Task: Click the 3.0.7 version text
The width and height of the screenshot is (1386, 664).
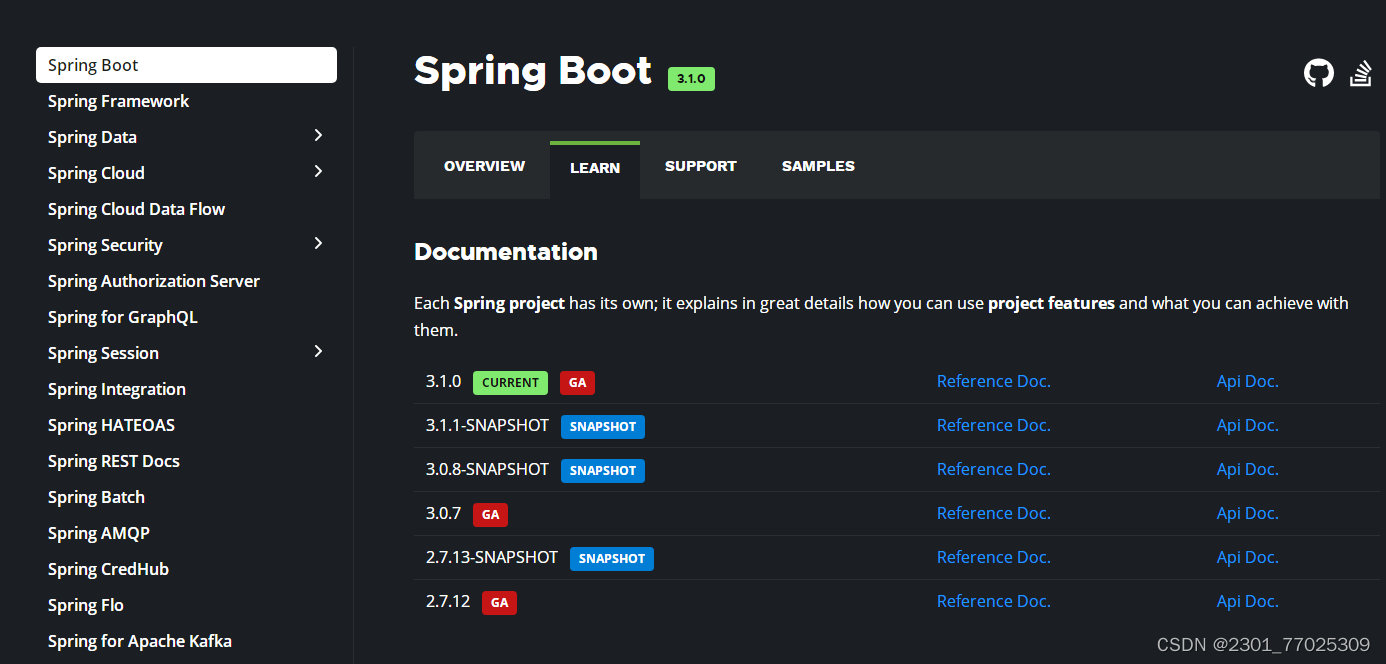Action: pyautogui.click(x=443, y=513)
